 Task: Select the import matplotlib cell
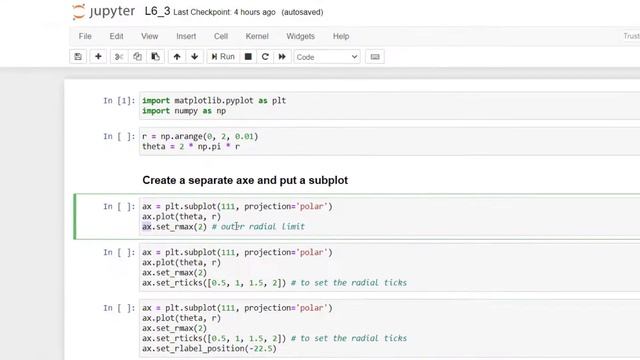[389, 106]
